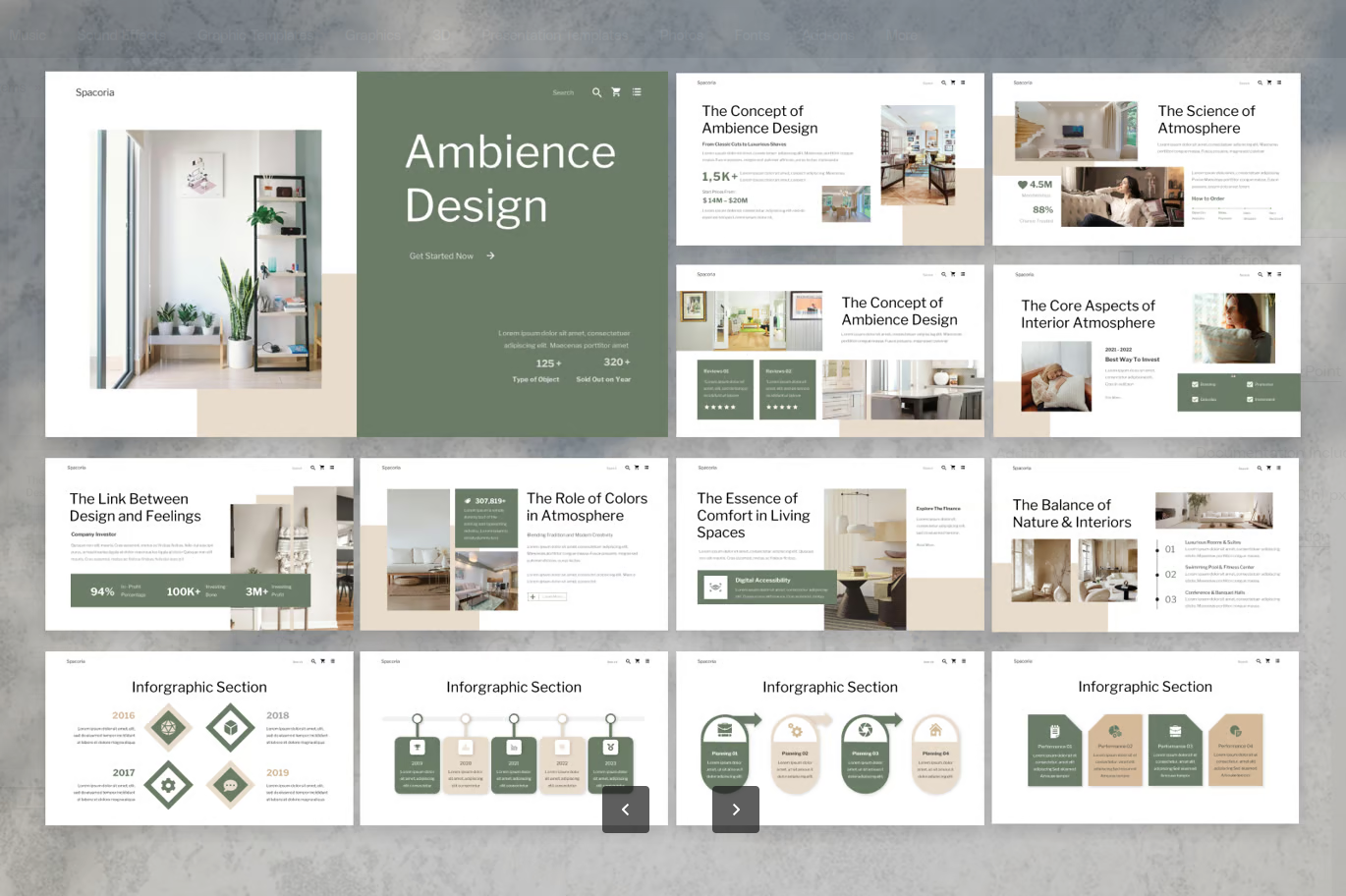Toggle the bottom-left checkbox in Core Aspects slide
The image size is (1346, 896).
pyautogui.click(x=1195, y=399)
